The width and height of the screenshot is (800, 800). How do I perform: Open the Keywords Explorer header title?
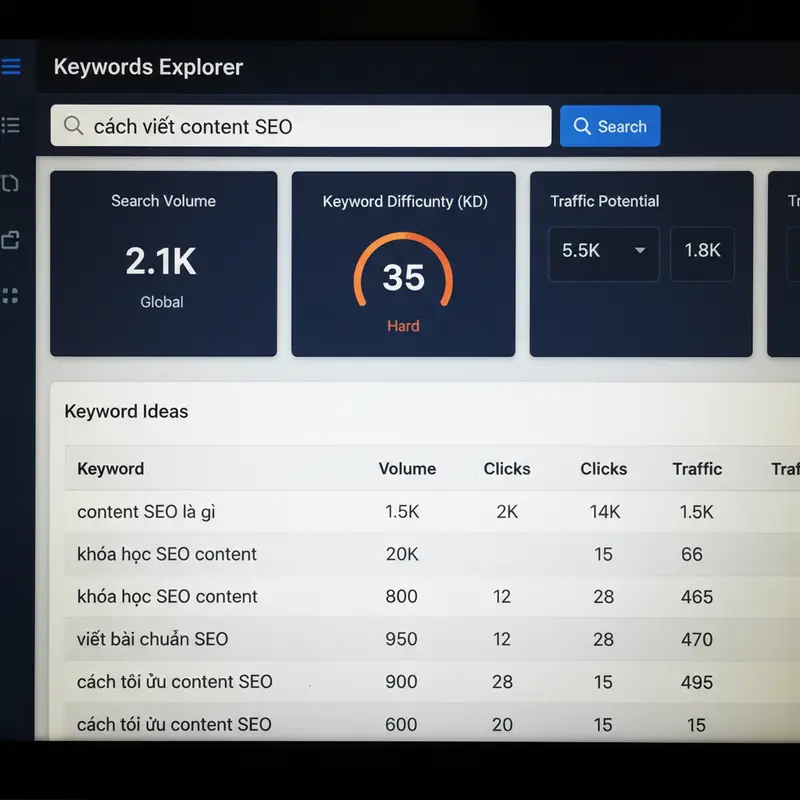click(x=148, y=67)
